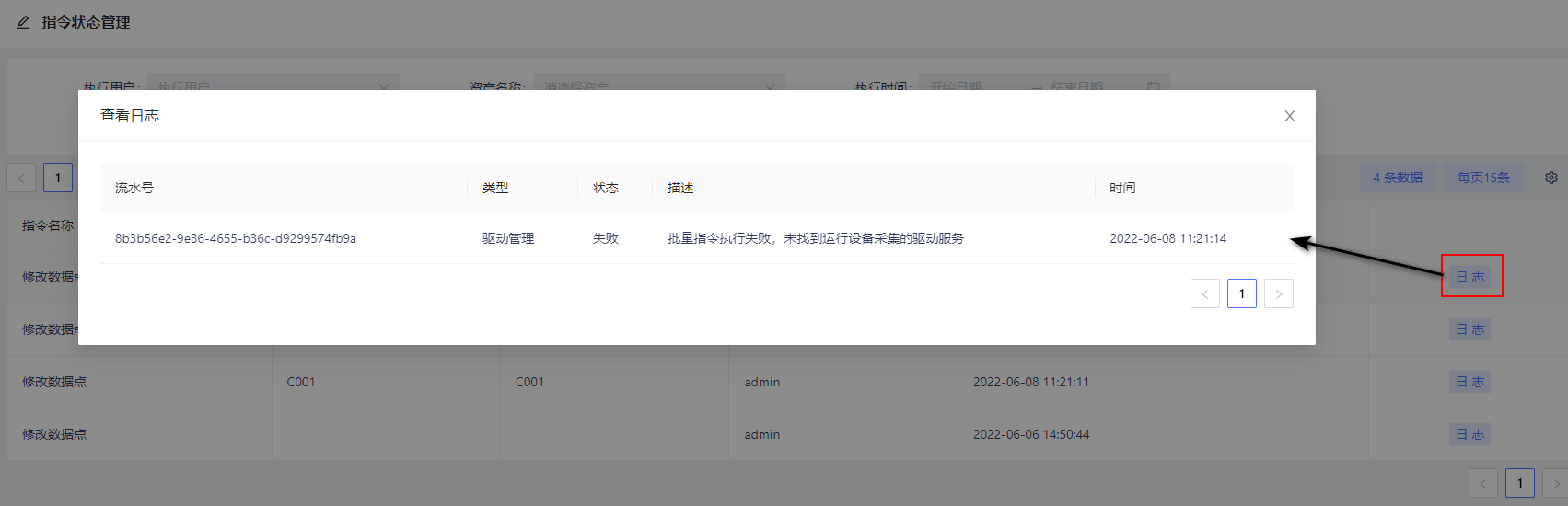The image size is (1568, 506).
Task: Go to previous page in log dialog
Action: click(1205, 293)
